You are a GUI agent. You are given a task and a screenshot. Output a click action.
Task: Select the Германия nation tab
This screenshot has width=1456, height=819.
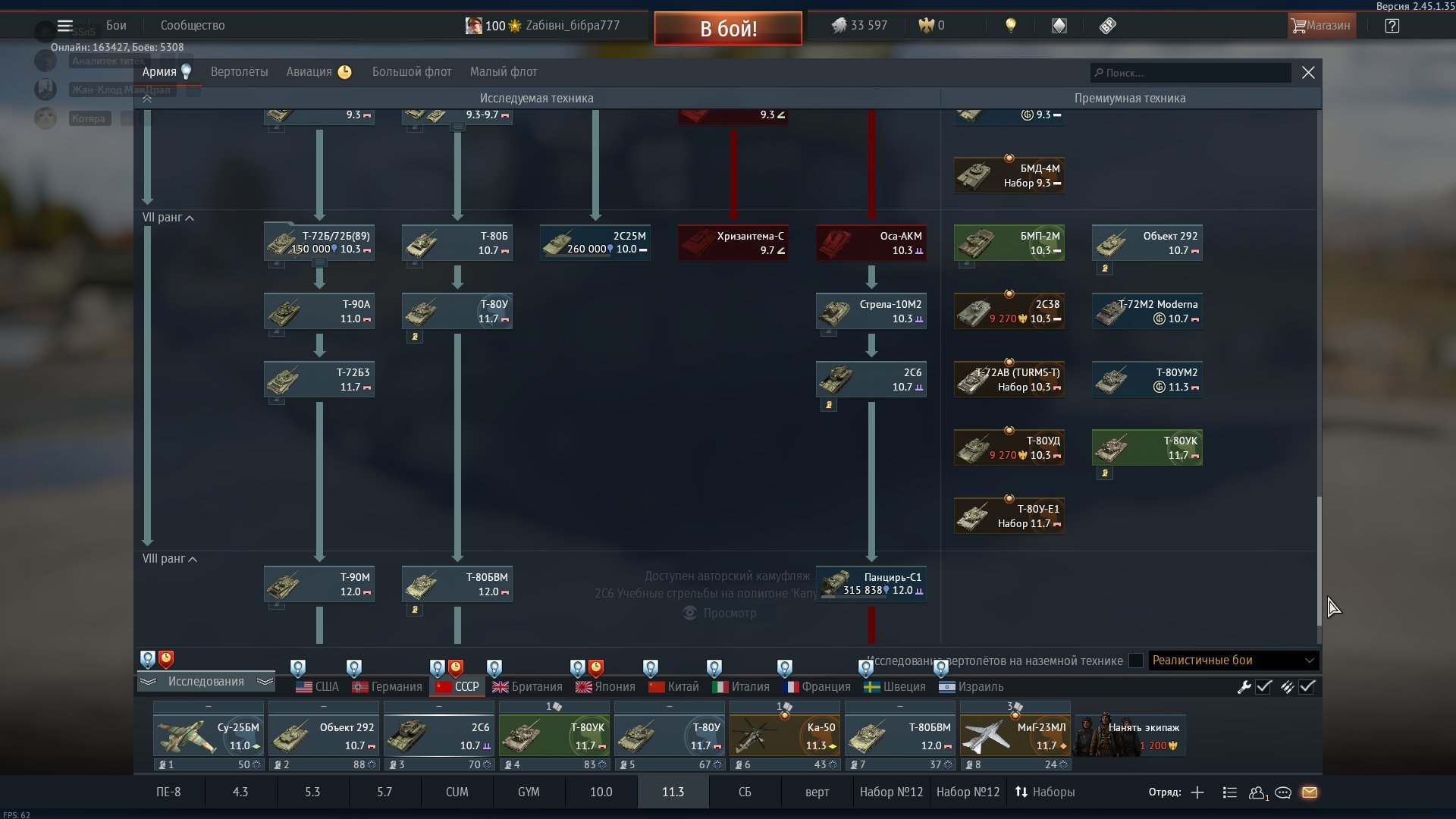coord(387,687)
